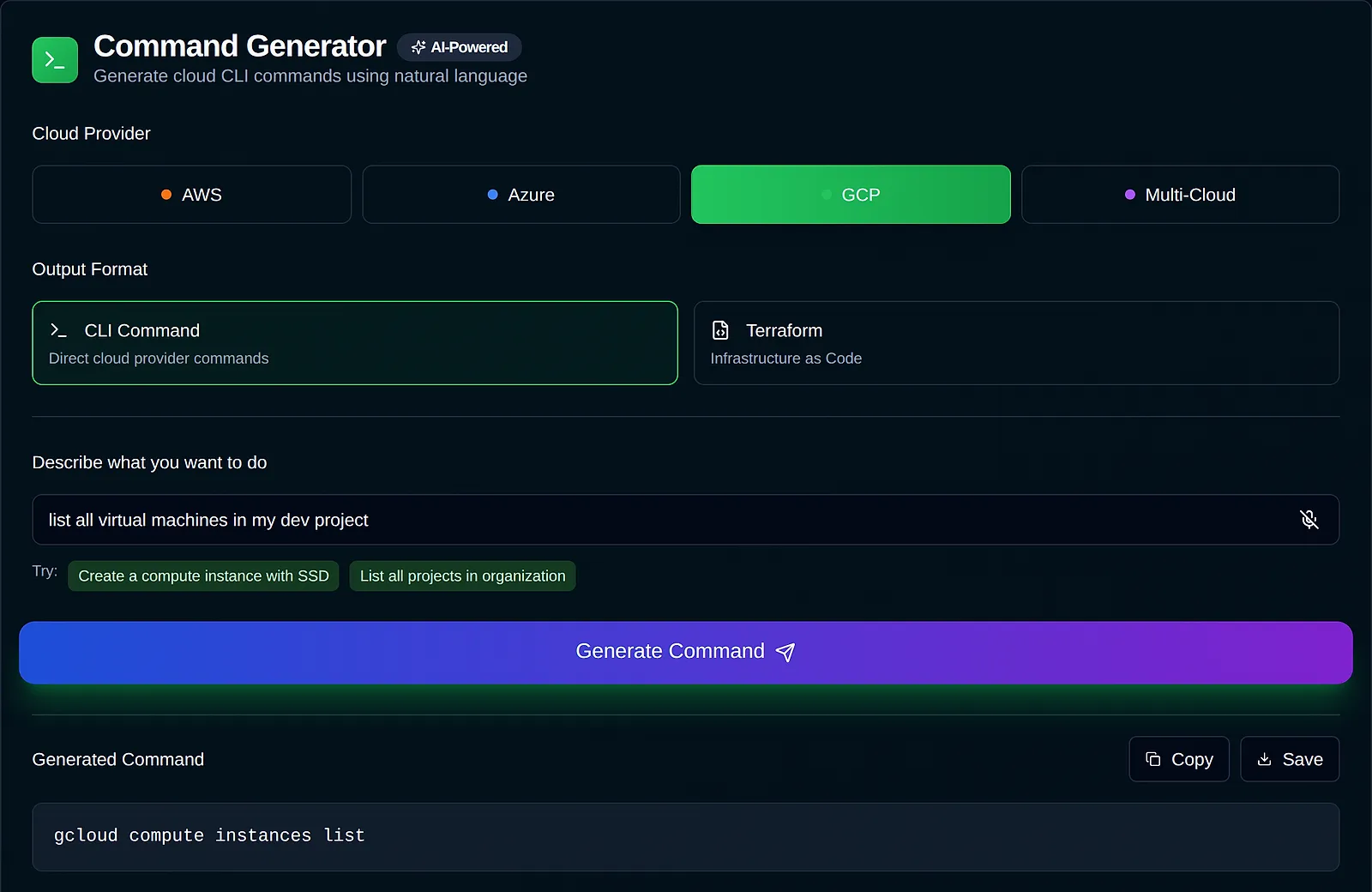Click the Generate Command button
Viewport: 1372px width, 892px height.
(686, 653)
